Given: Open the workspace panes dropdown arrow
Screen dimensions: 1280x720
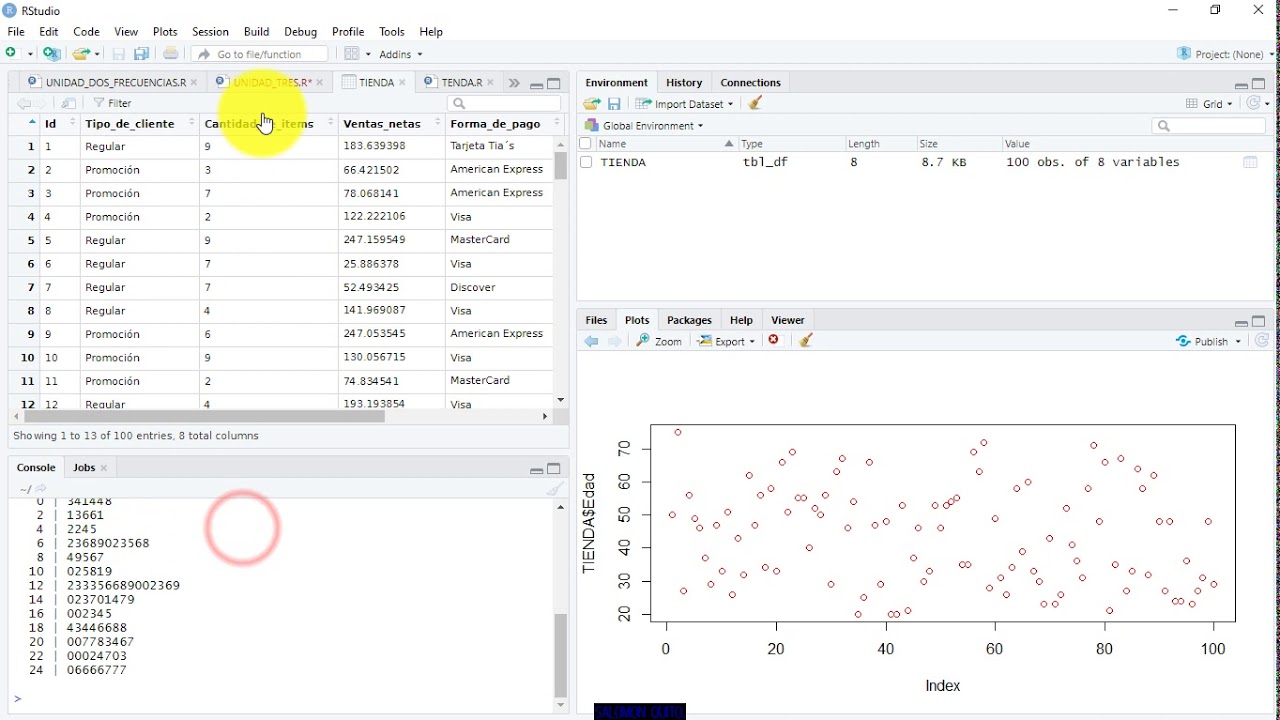Looking at the screenshot, I should [x=367, y=54].
